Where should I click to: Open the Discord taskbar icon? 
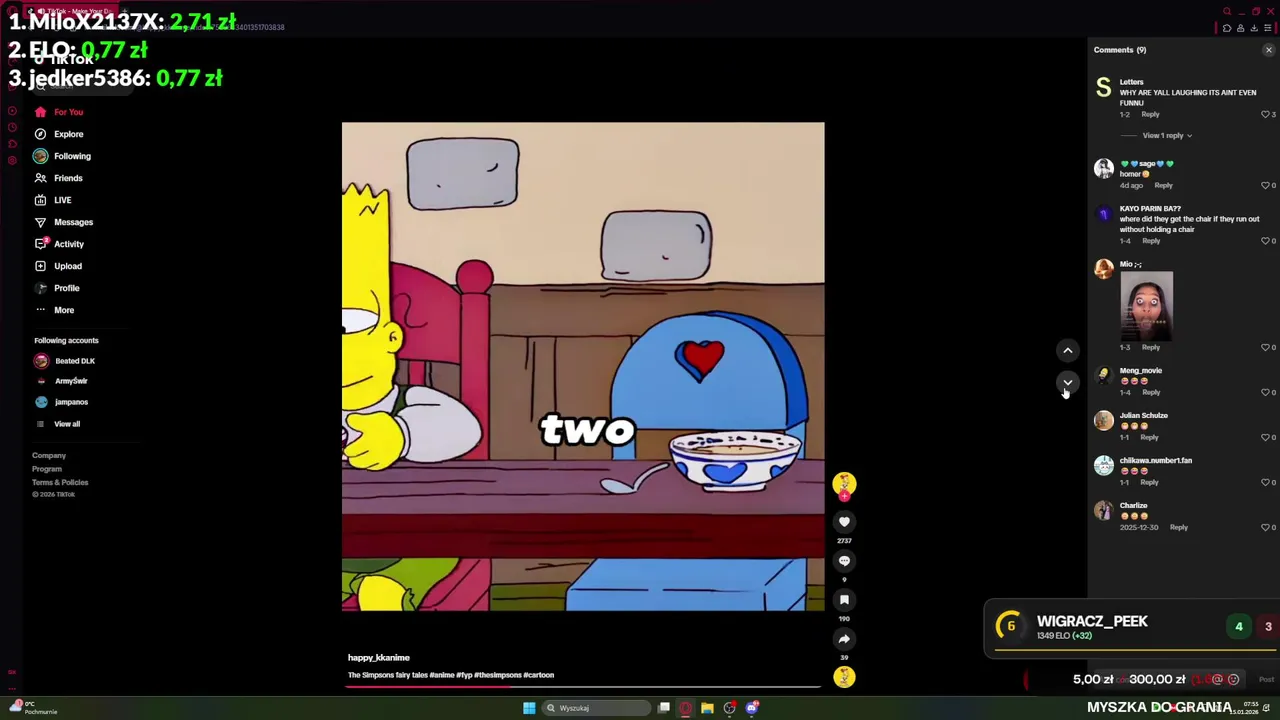click(x=752, y=708)
